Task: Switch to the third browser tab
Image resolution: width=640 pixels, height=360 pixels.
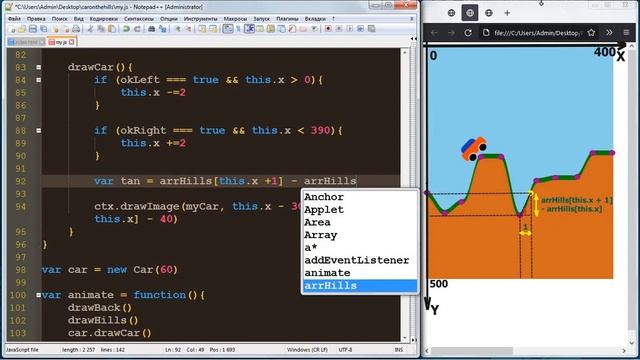Action: [489, 13]
